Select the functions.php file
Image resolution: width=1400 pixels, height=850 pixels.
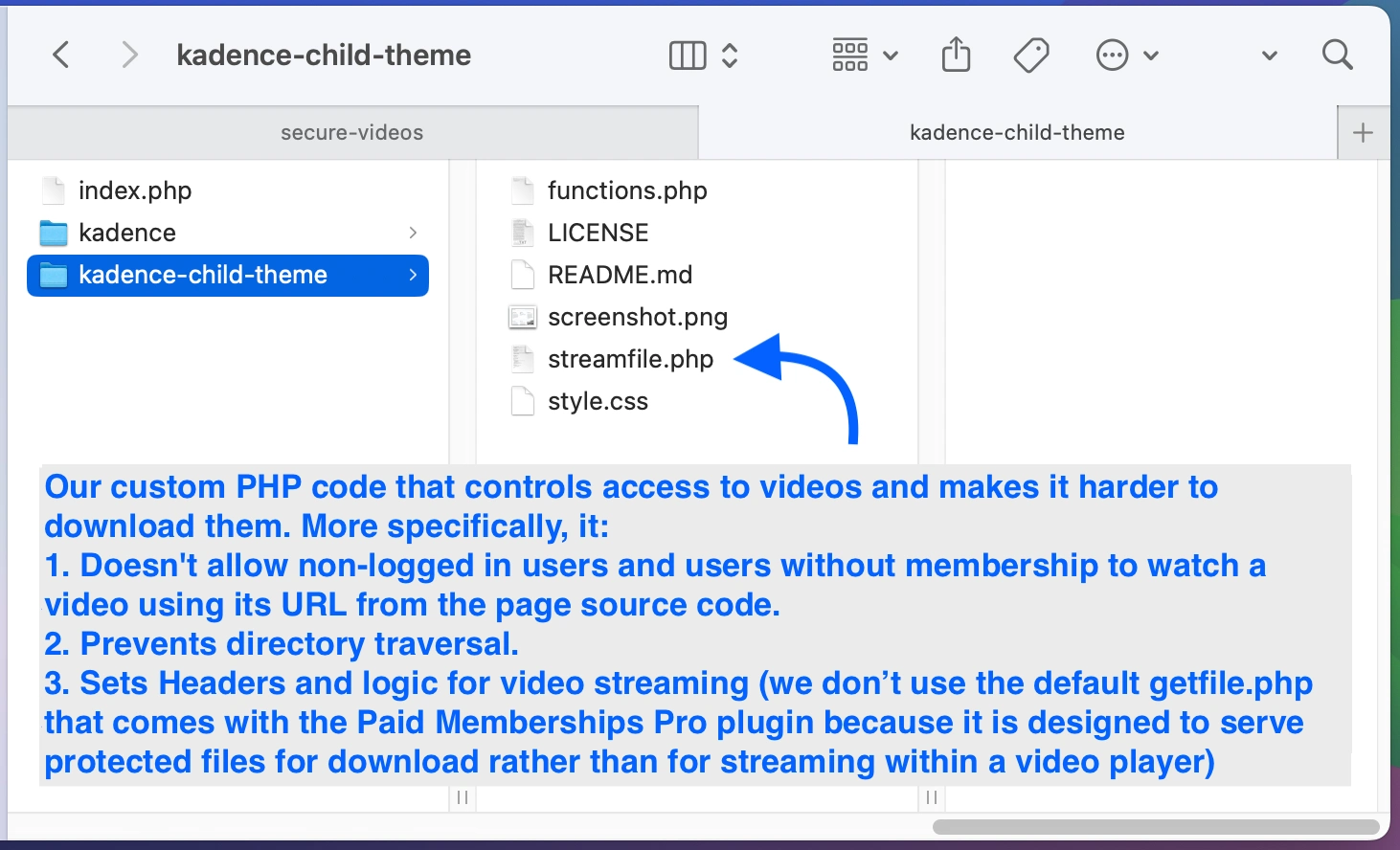[x=627, y=190]
